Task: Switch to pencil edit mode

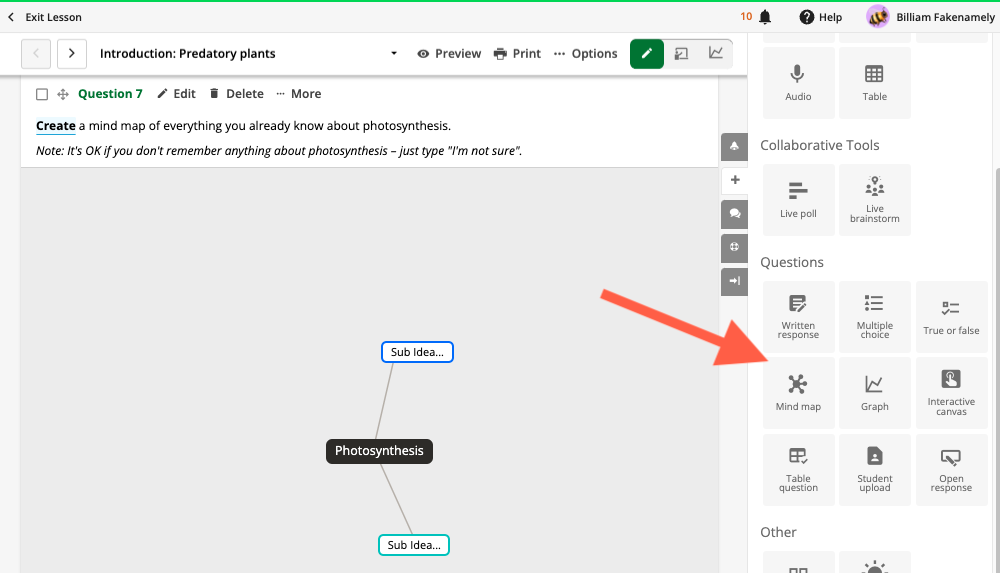Action: [647, 54]
